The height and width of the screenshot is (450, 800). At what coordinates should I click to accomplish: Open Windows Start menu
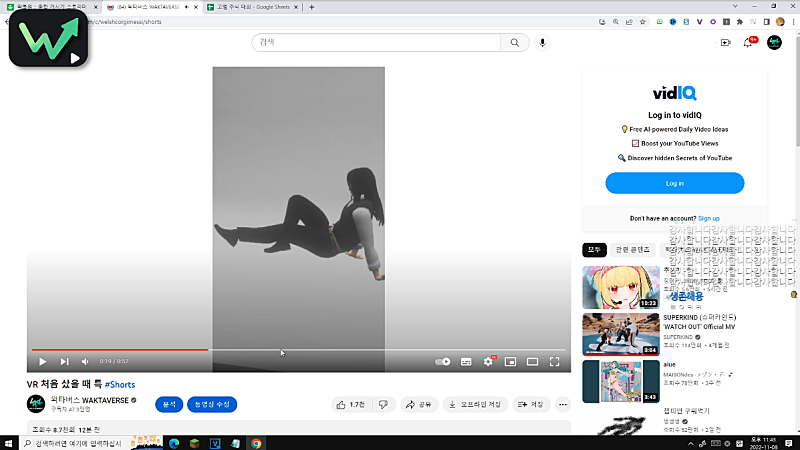[x=8, y=443]
